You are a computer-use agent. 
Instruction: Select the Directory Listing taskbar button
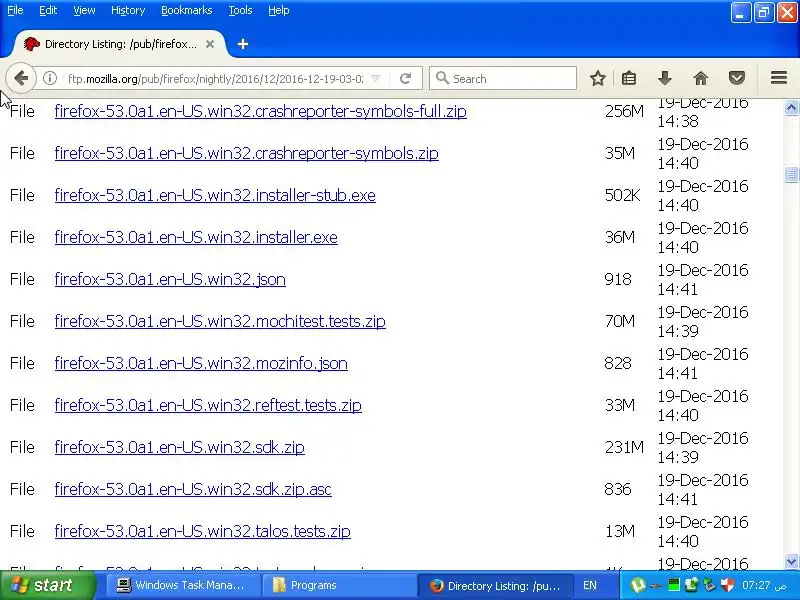494,585
